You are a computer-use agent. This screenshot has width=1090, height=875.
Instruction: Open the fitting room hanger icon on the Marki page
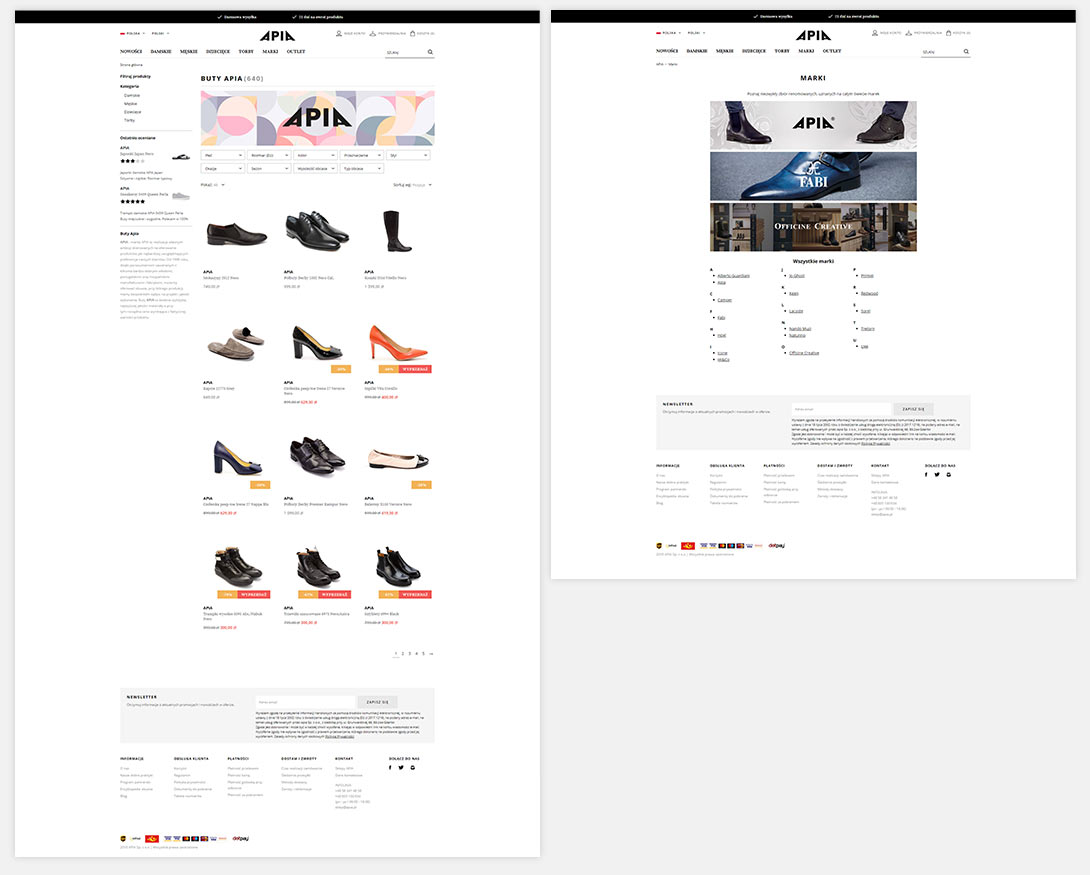pyautogui.click(x=909, y=33)
